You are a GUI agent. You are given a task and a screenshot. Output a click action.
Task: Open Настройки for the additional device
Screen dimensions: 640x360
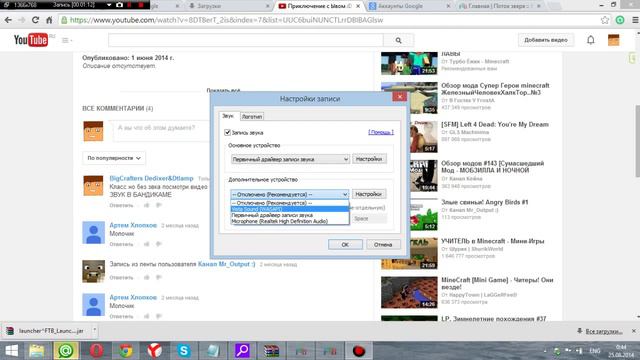pyautogui.click(x=369, y=194)
